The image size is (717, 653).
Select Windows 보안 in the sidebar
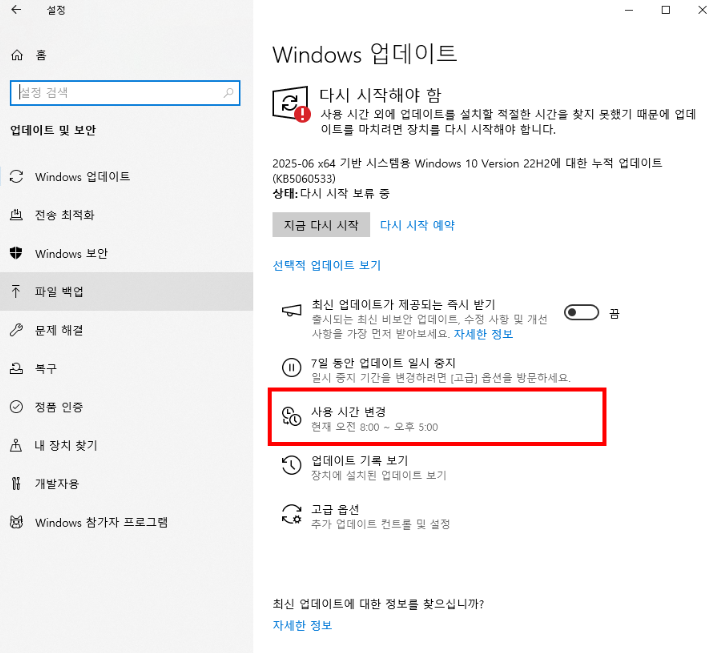tap(126, 253)
